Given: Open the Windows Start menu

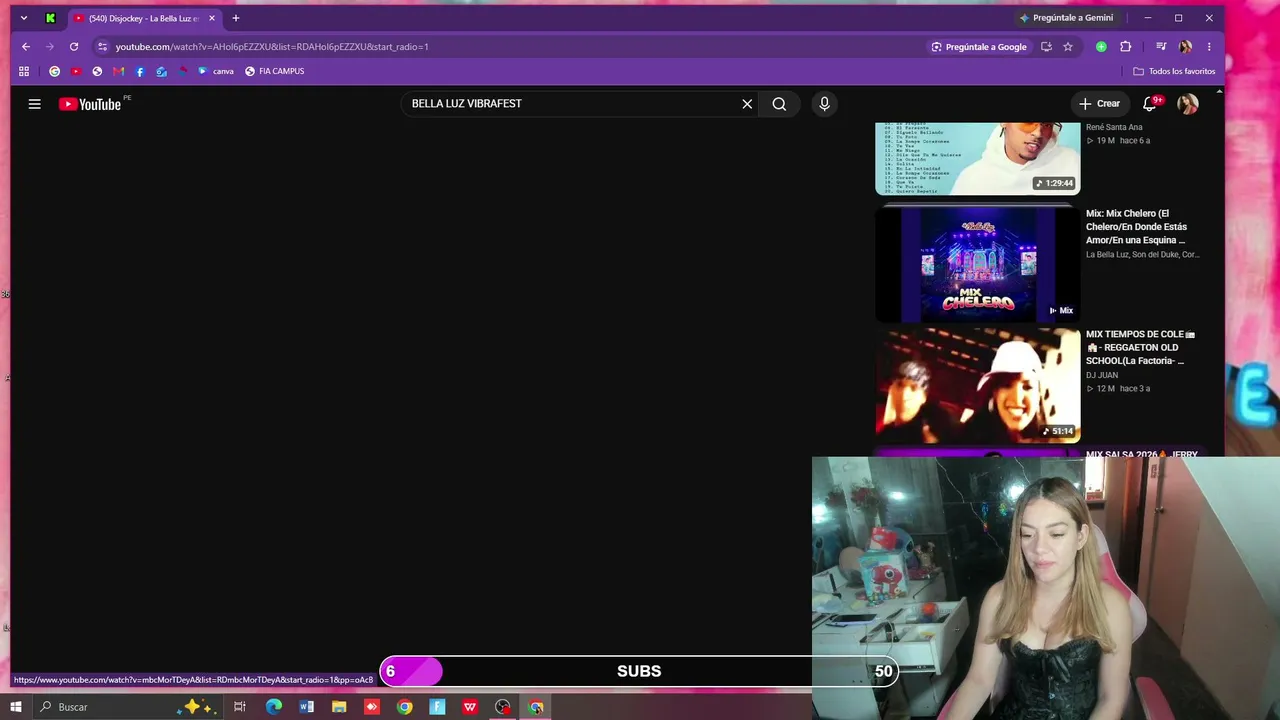Looking at the screenshot, I should point(15,707).
